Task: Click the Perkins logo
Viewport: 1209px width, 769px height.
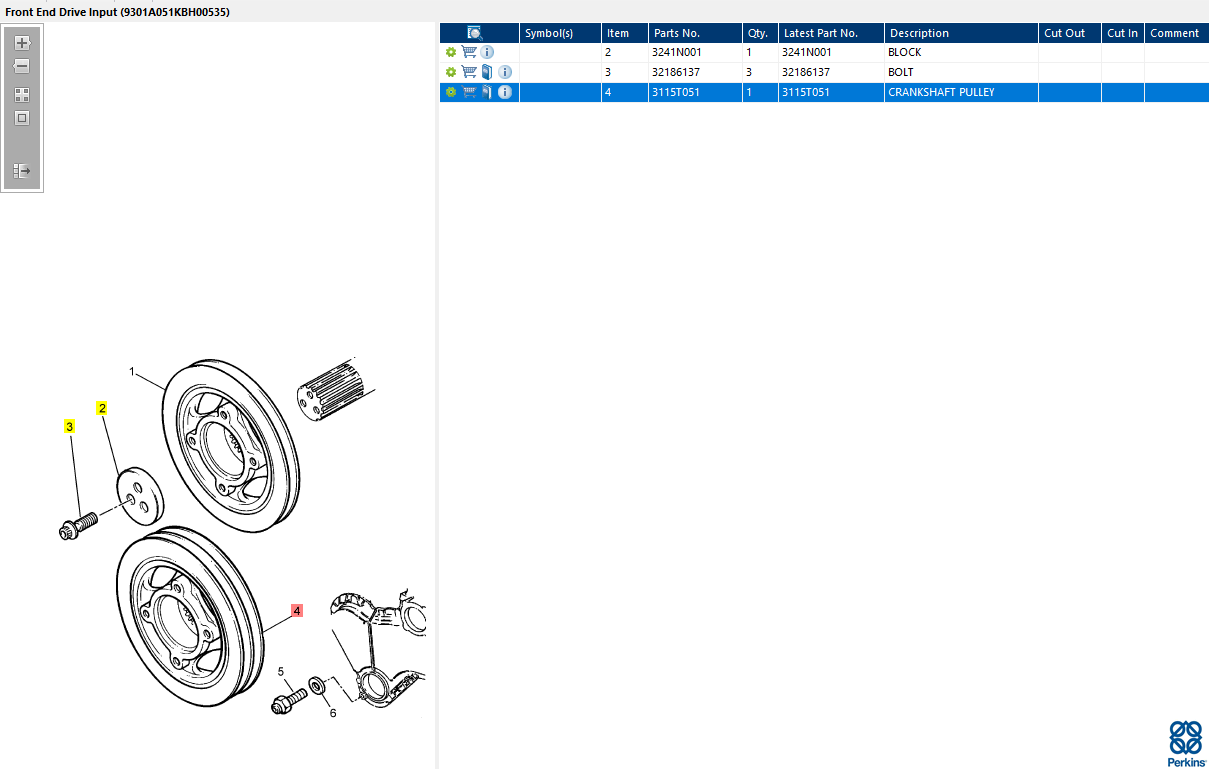Action: [1186, 744]
